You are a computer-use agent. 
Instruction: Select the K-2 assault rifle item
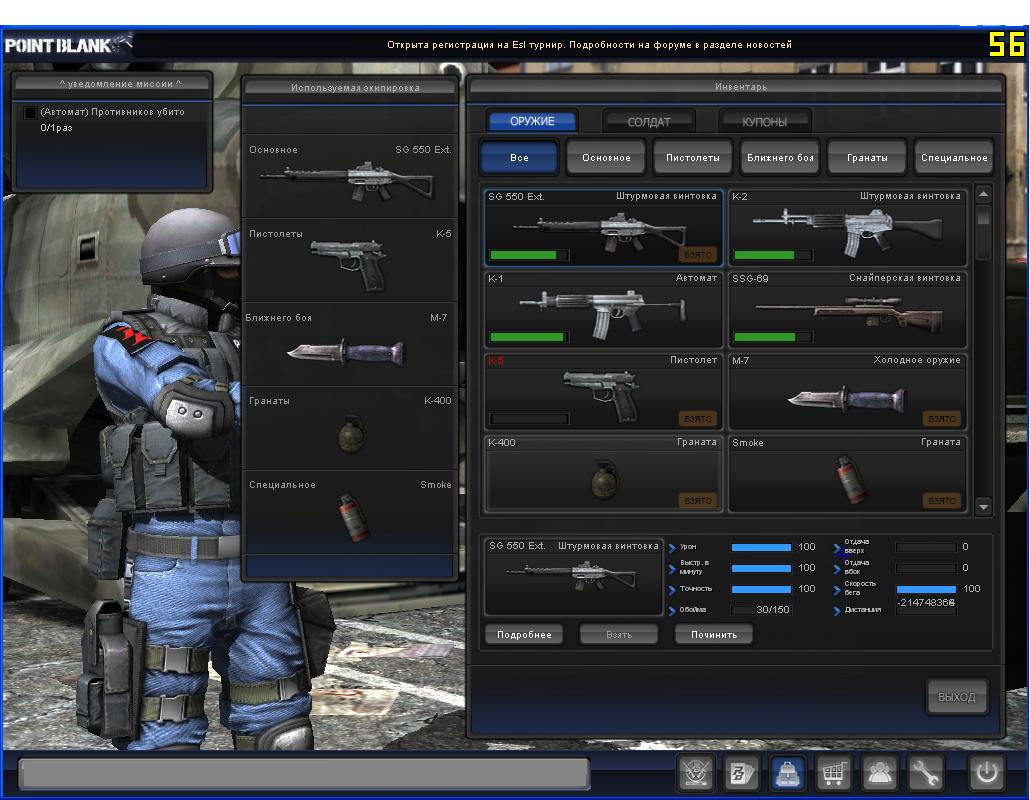(x=847, y=227)
